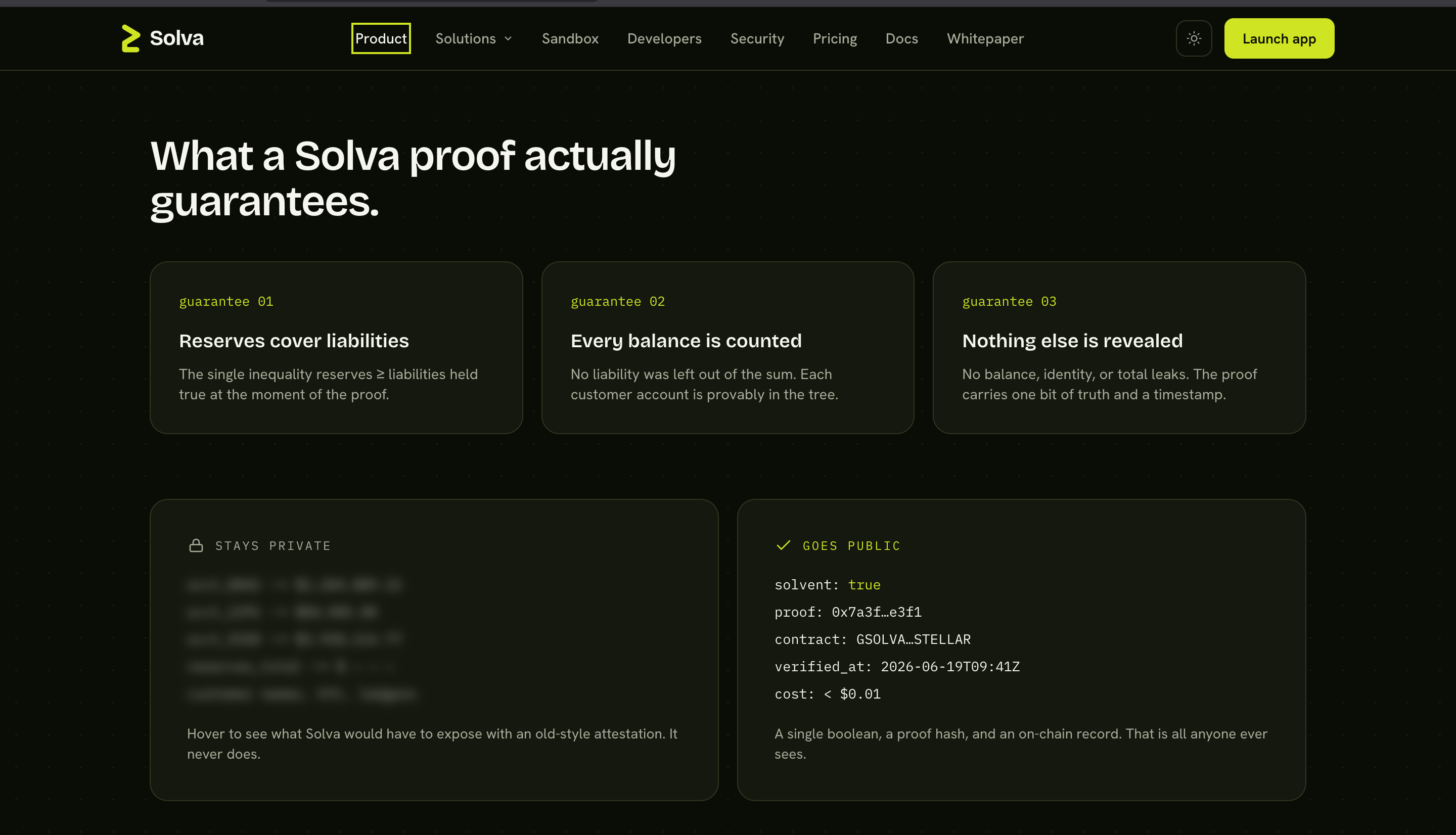Screen dimensions: 1456x835
Task: Open the Docs link
Action: coord(901,38)
